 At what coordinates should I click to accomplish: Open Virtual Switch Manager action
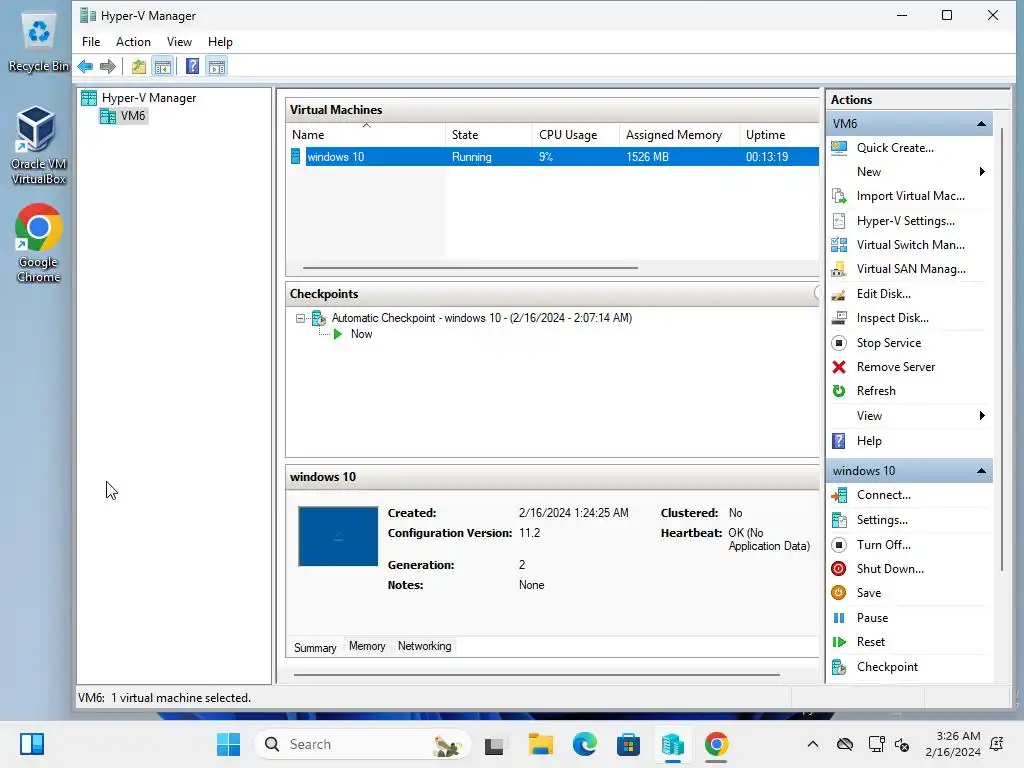click(910, 245)
